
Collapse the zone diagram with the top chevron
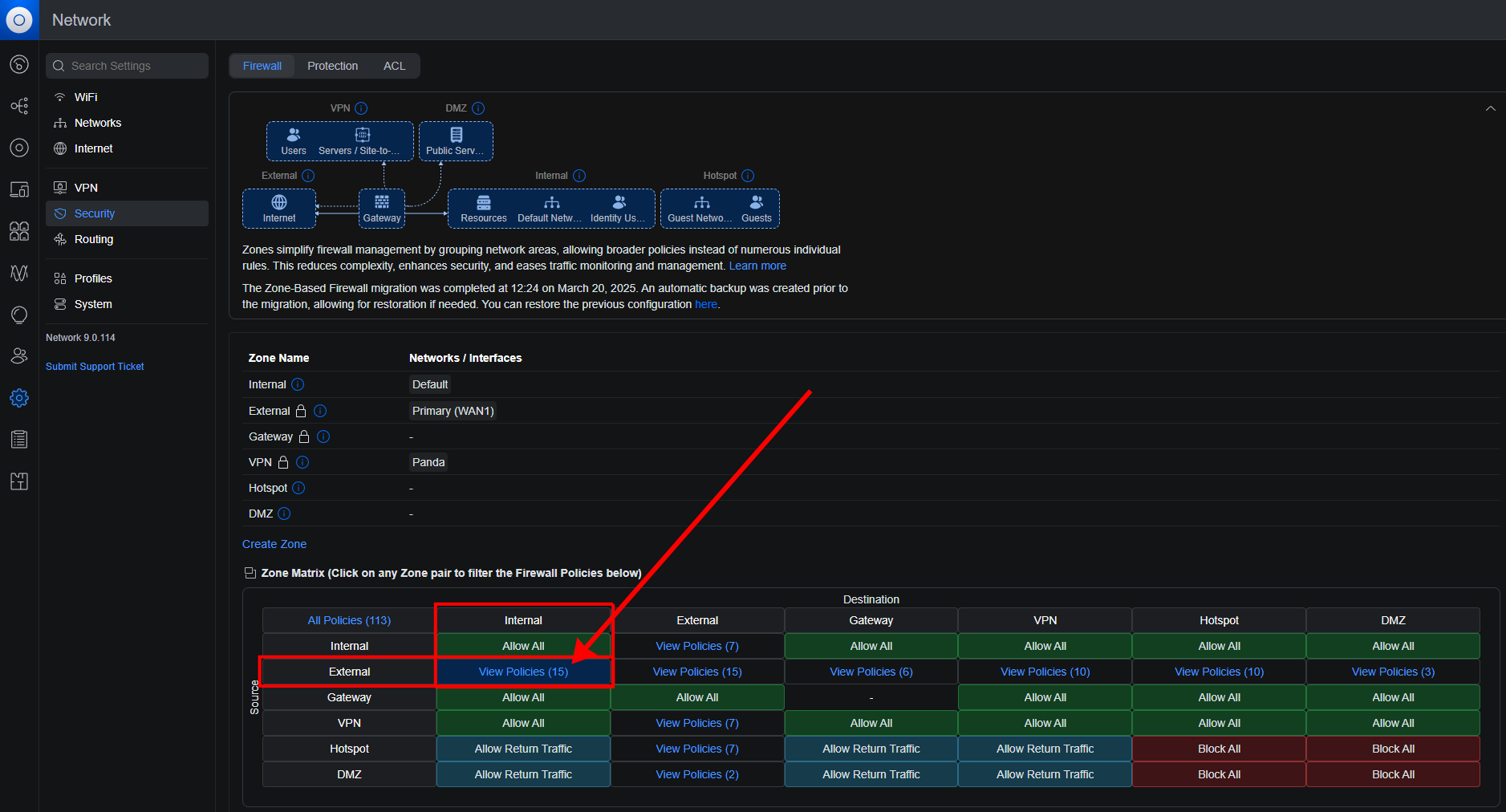(1491, 108)
